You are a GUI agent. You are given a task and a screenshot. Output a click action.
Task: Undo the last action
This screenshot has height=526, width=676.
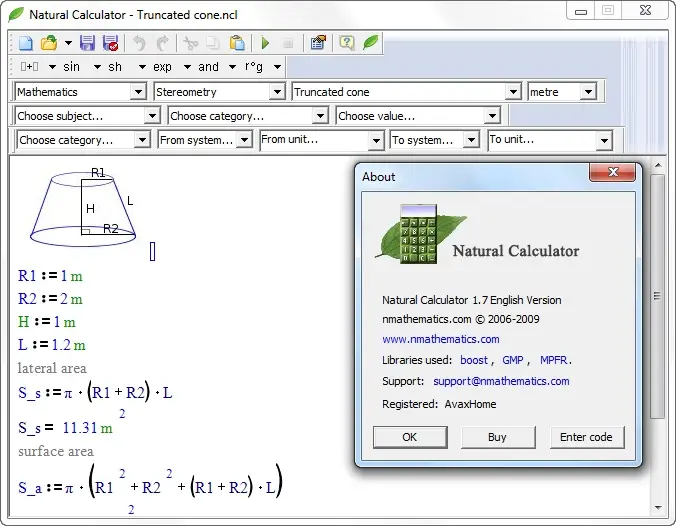139,43
